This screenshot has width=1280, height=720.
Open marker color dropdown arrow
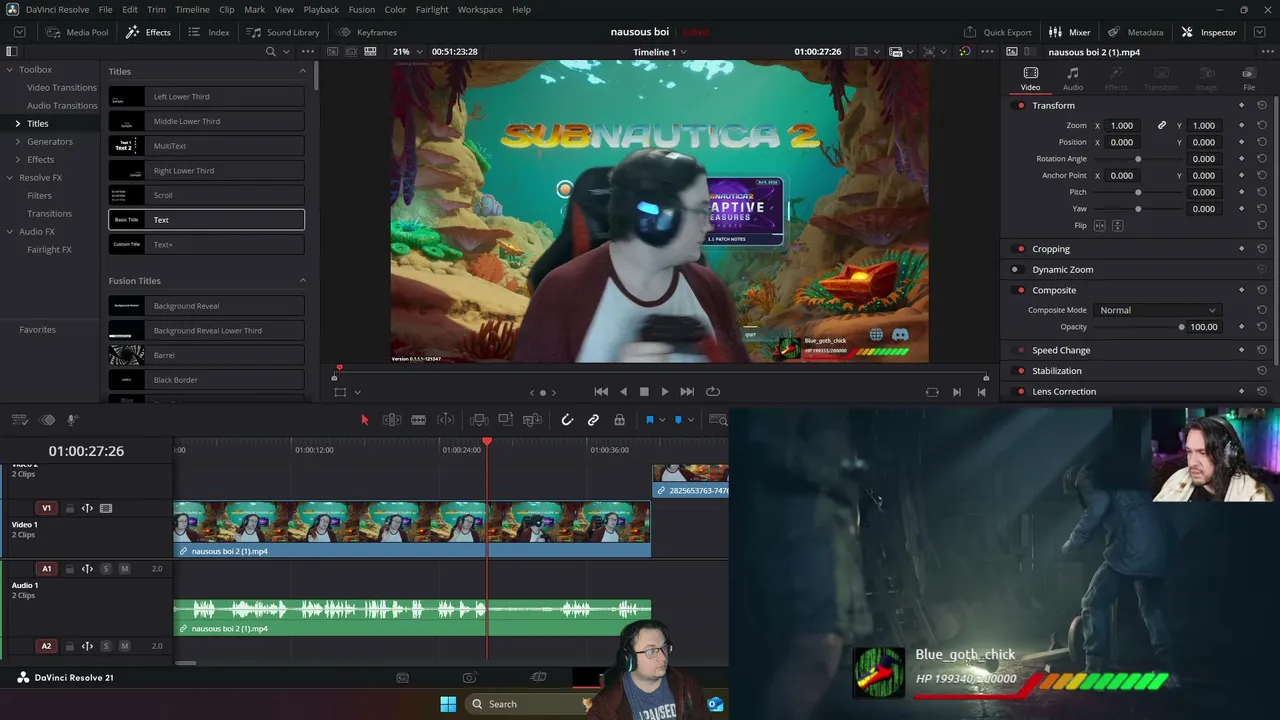pyautogui.click(x=690, y=420)
